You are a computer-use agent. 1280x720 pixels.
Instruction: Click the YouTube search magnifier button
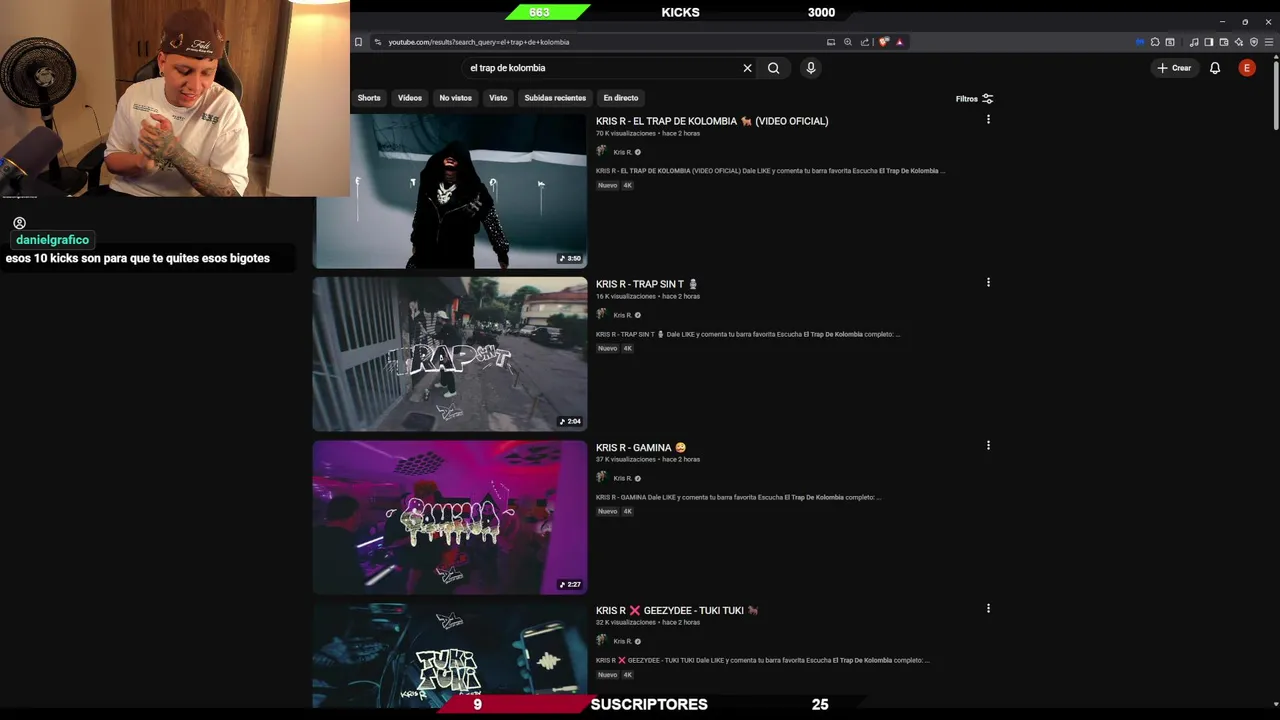[773, 68]
